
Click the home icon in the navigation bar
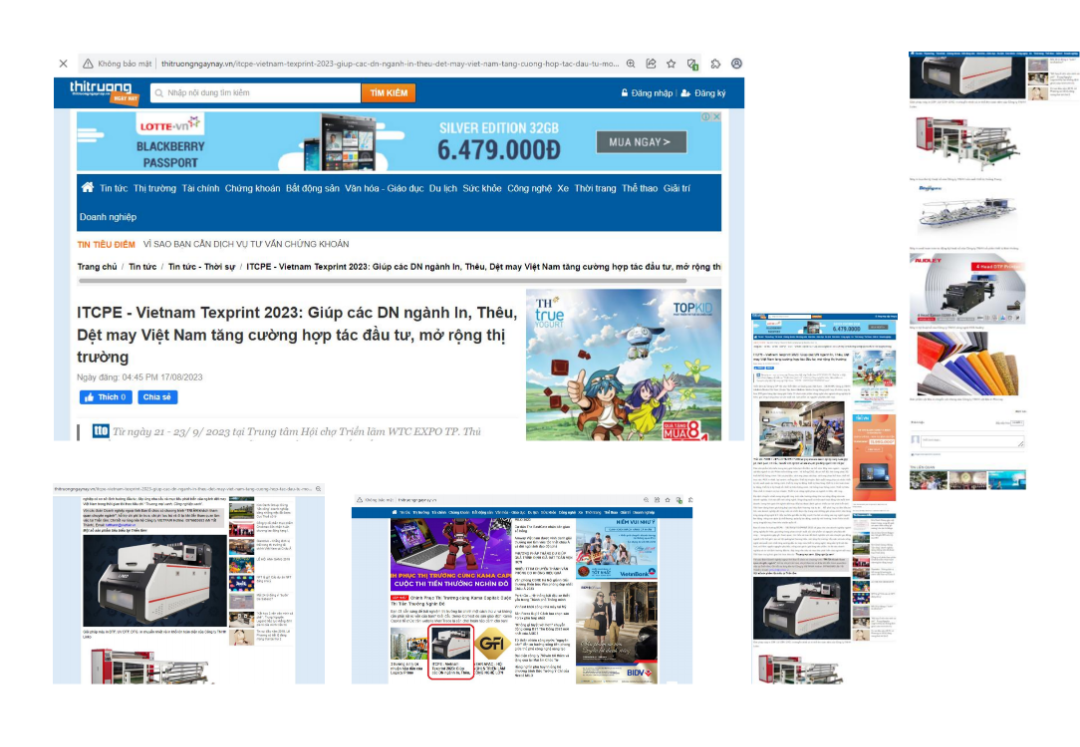tap(87, 188)
